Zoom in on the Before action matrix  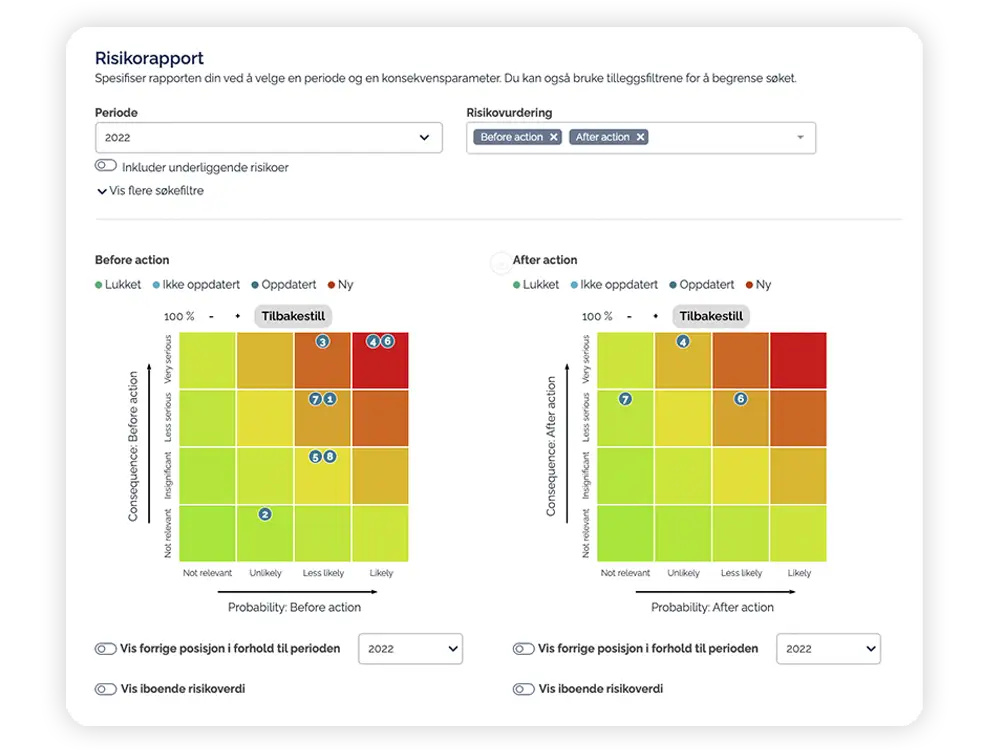coord(238,316)
